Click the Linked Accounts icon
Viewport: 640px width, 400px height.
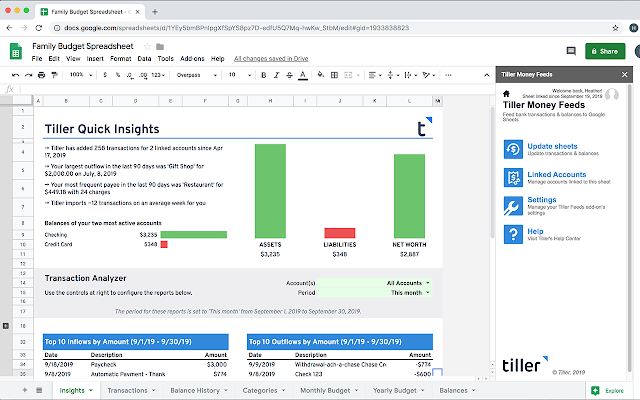513,178
